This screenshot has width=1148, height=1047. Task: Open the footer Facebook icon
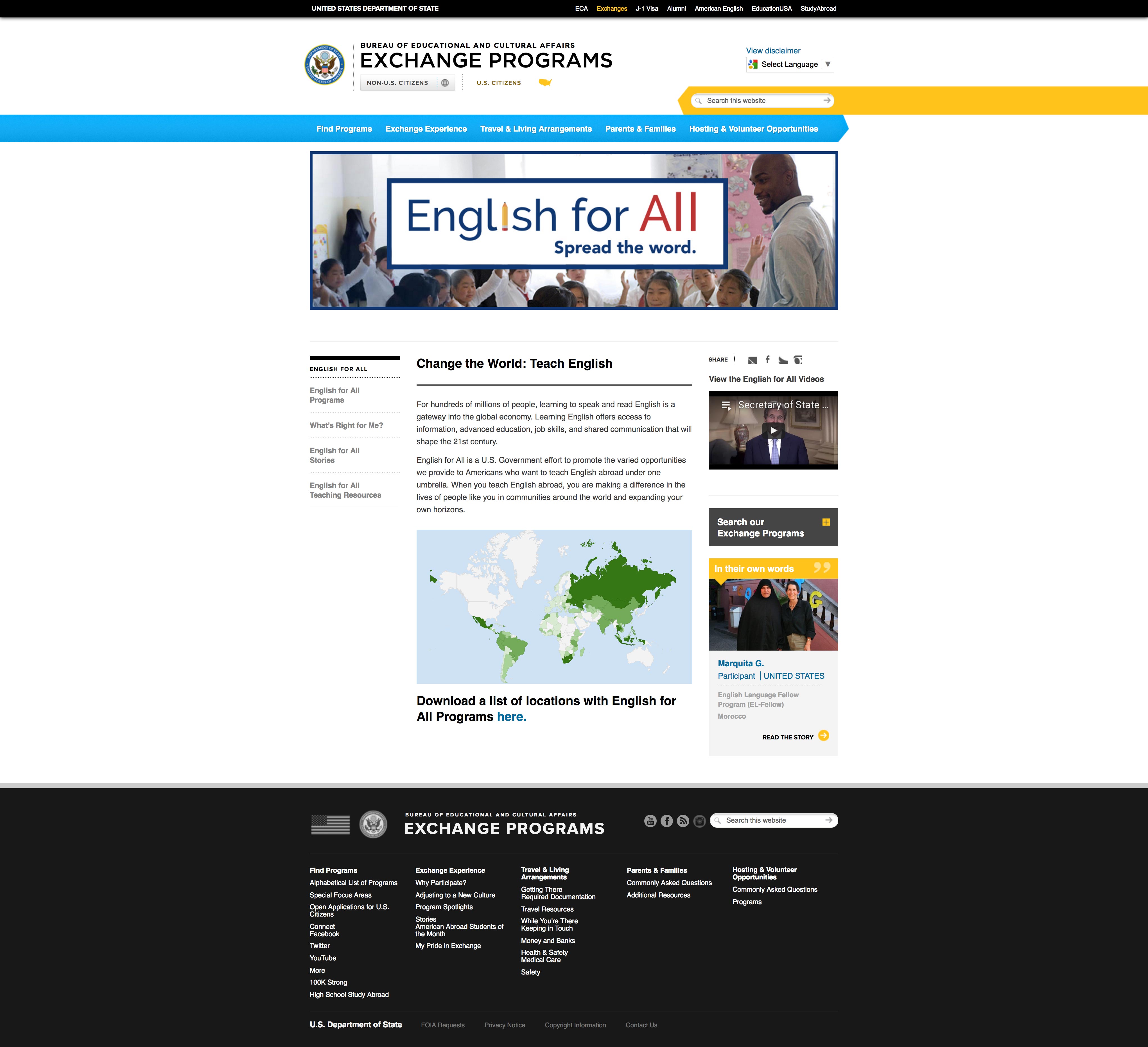pyautogui.click(x=666, y=821)
